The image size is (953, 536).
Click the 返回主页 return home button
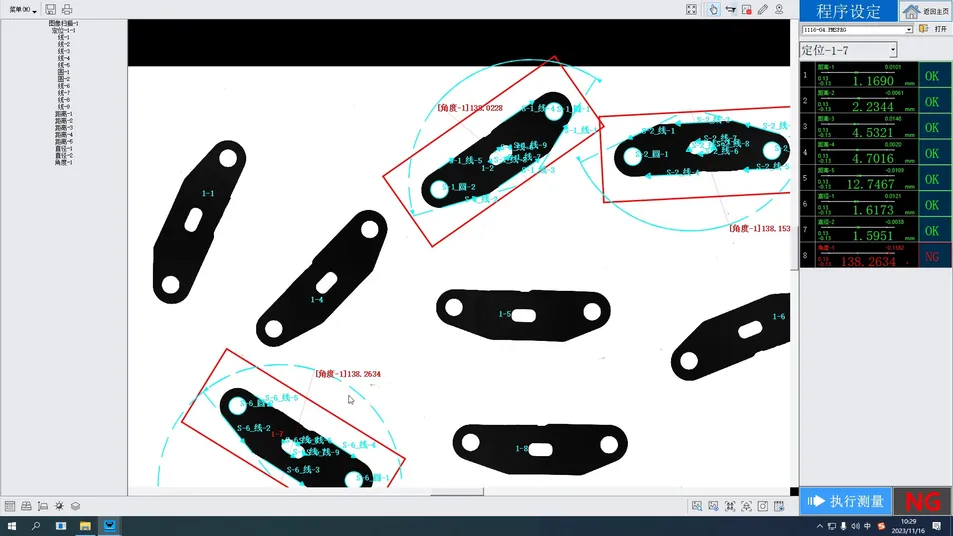pyautogui.click(x=925, y=11)
